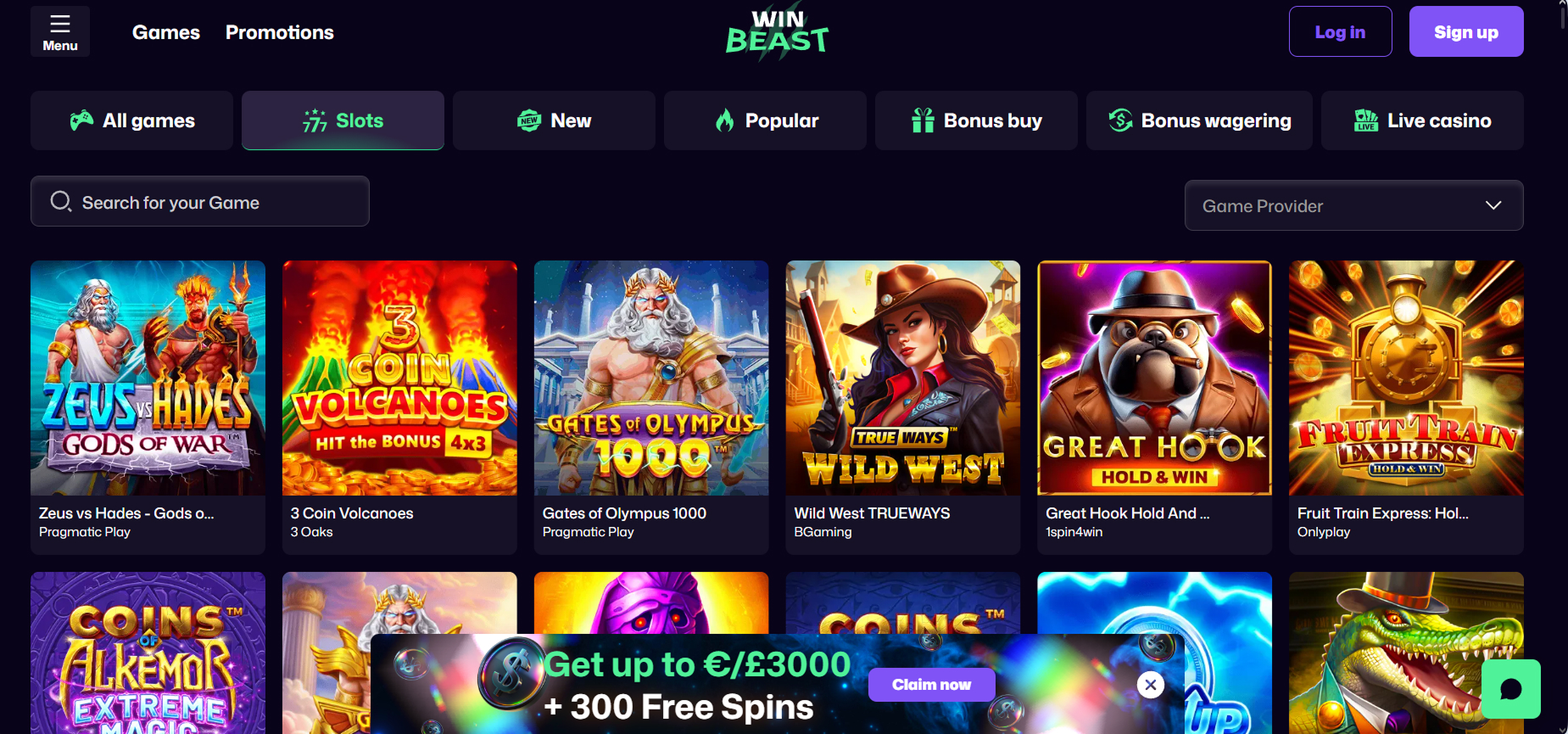Open the Bonus buy tab
Image resolution: width=1568 pixels, height=734 pixels.
(x=976, y=120)
